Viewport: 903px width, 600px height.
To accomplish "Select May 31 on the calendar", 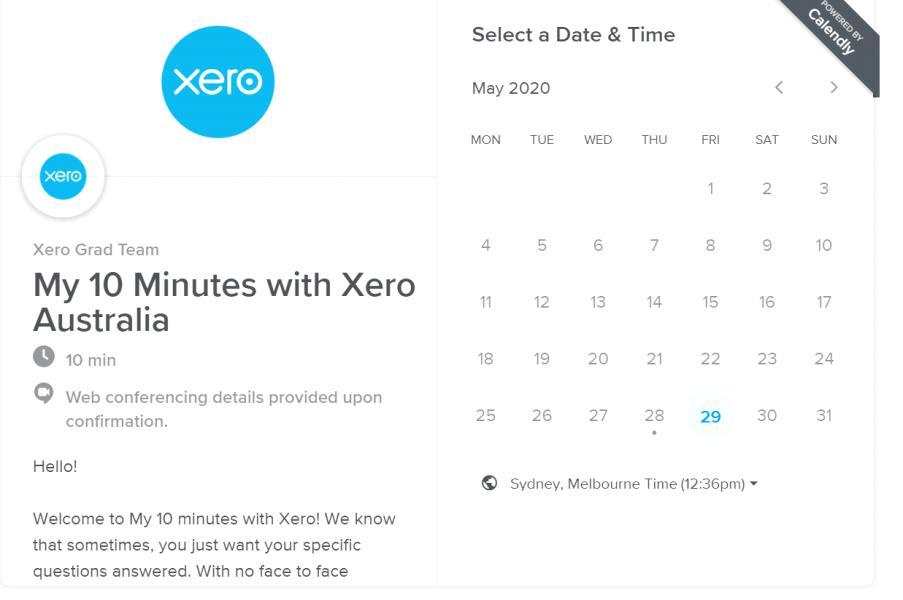I will tap(824, 416).
